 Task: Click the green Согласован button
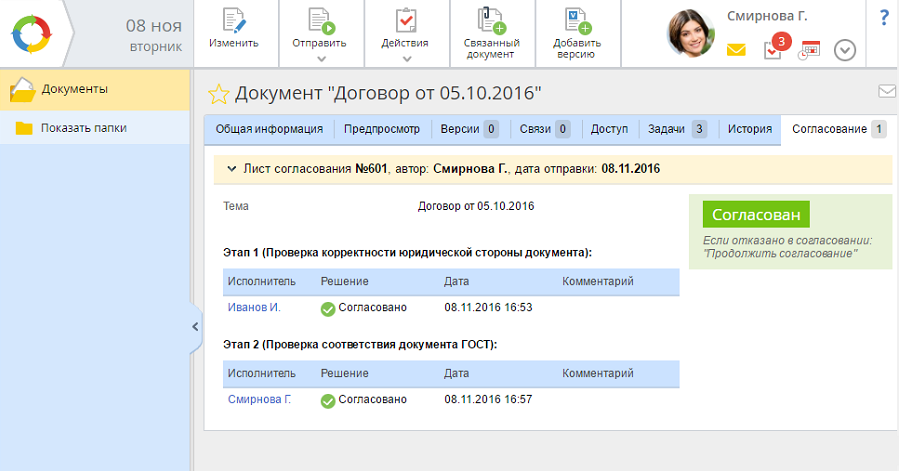[x=756, y=215]
